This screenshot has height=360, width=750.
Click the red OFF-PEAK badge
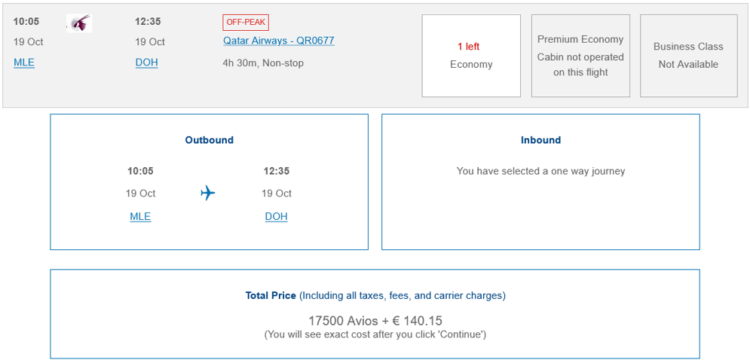[x=246, y=22]
